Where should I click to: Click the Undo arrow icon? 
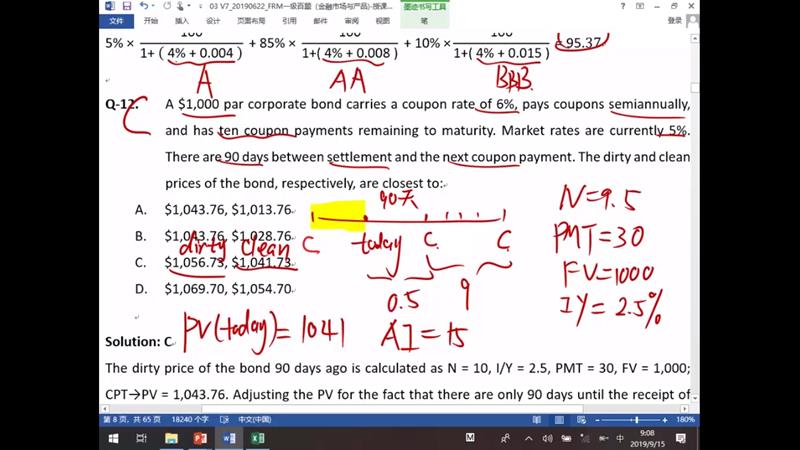[143, 6]
